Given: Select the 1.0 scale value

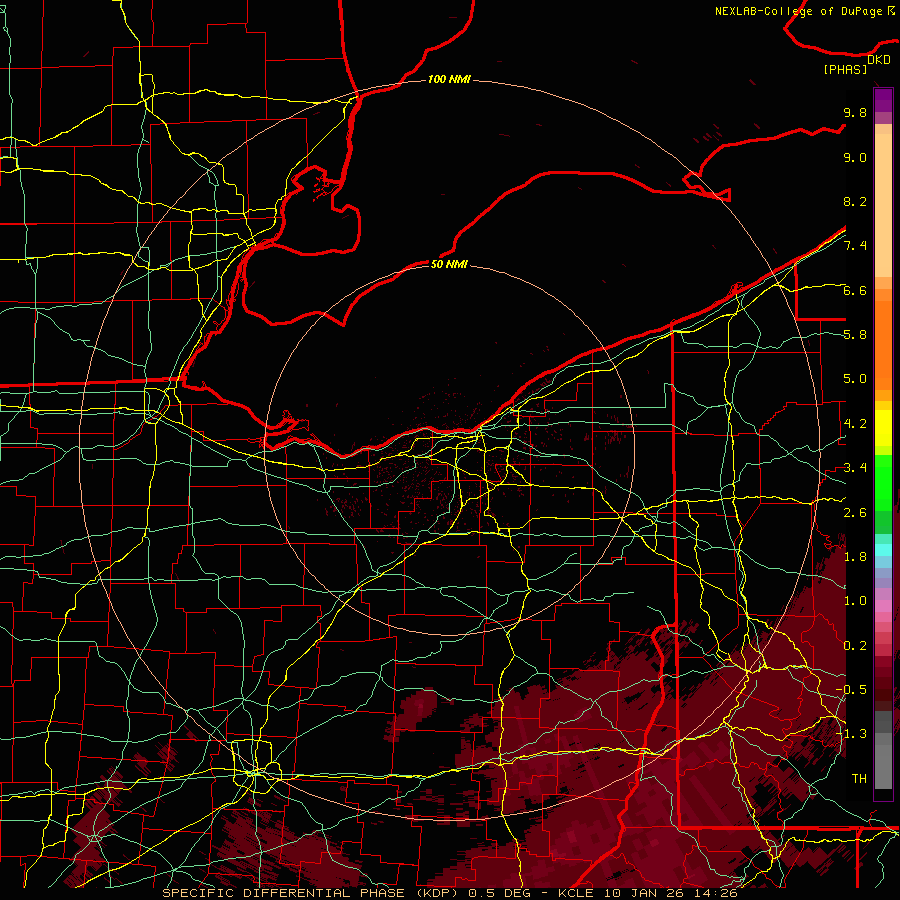Looking at the screenshot, I should 855,601.
